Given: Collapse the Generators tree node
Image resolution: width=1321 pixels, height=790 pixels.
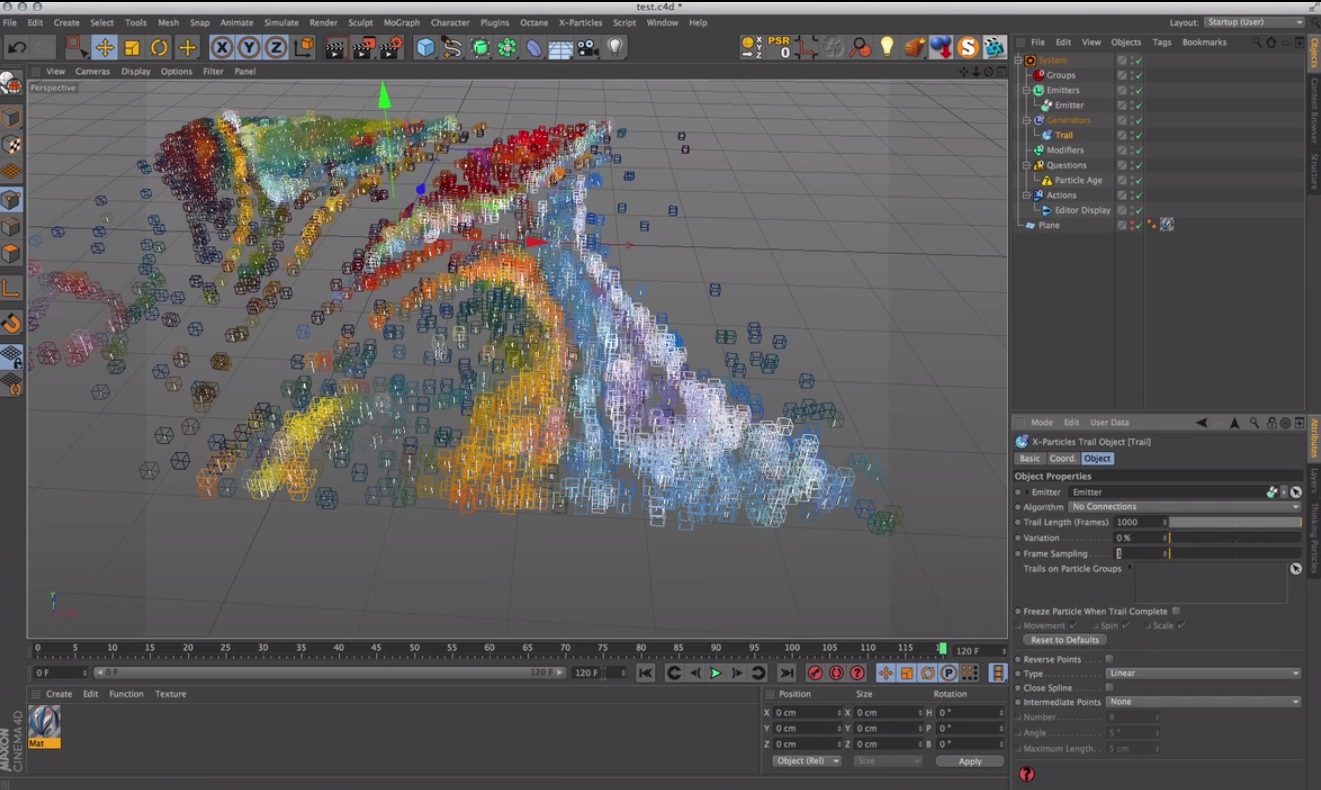Looking at the screenshot, I should pyautogui.click(x=1026, y=120).
